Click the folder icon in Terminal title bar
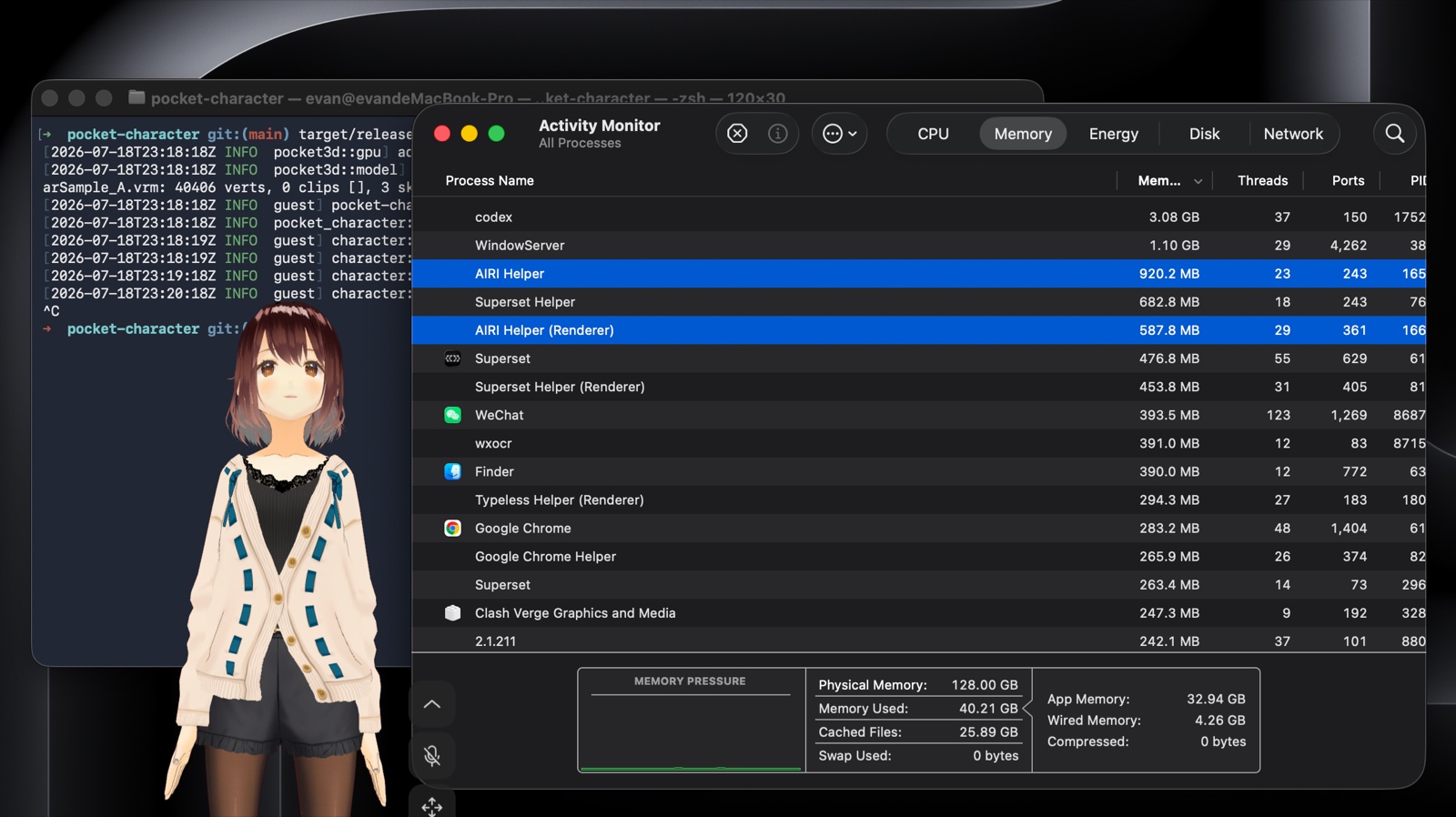 pos(136,96)
